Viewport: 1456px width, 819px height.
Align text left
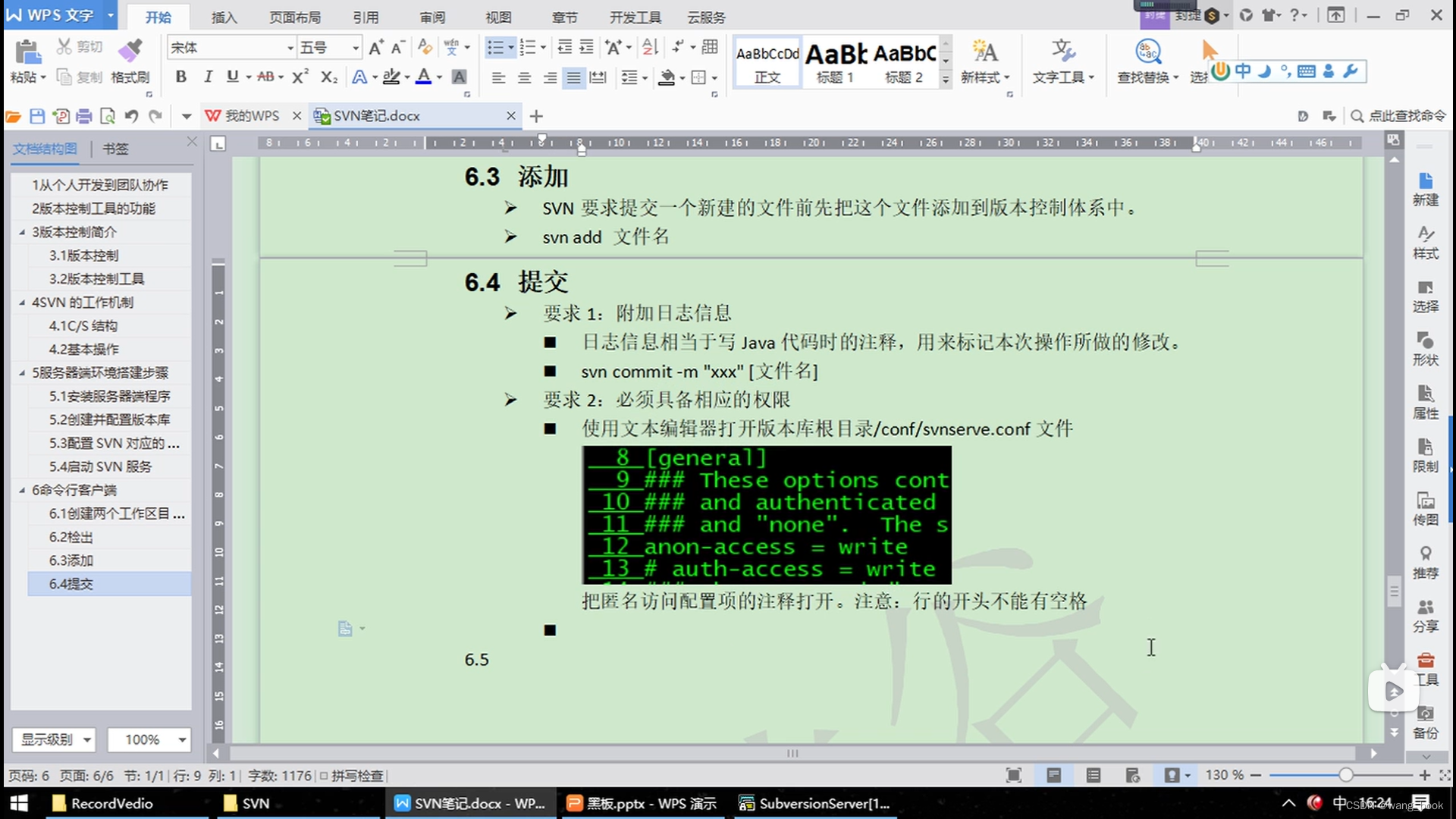[498, 77]
